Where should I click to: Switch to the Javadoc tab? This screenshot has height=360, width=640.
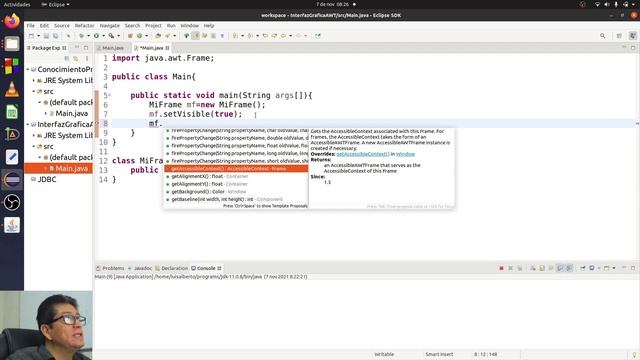click(x=140, y=268)
